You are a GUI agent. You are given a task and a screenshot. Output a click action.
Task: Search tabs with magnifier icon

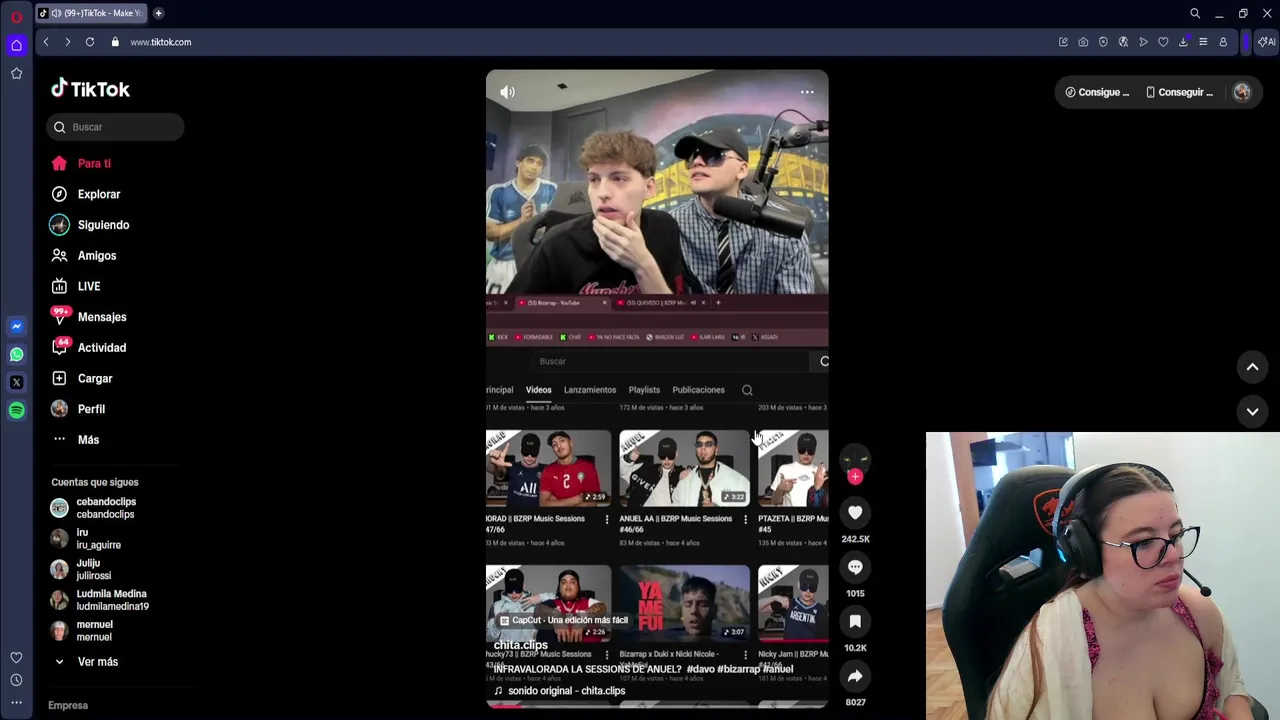pos(1195,13)
